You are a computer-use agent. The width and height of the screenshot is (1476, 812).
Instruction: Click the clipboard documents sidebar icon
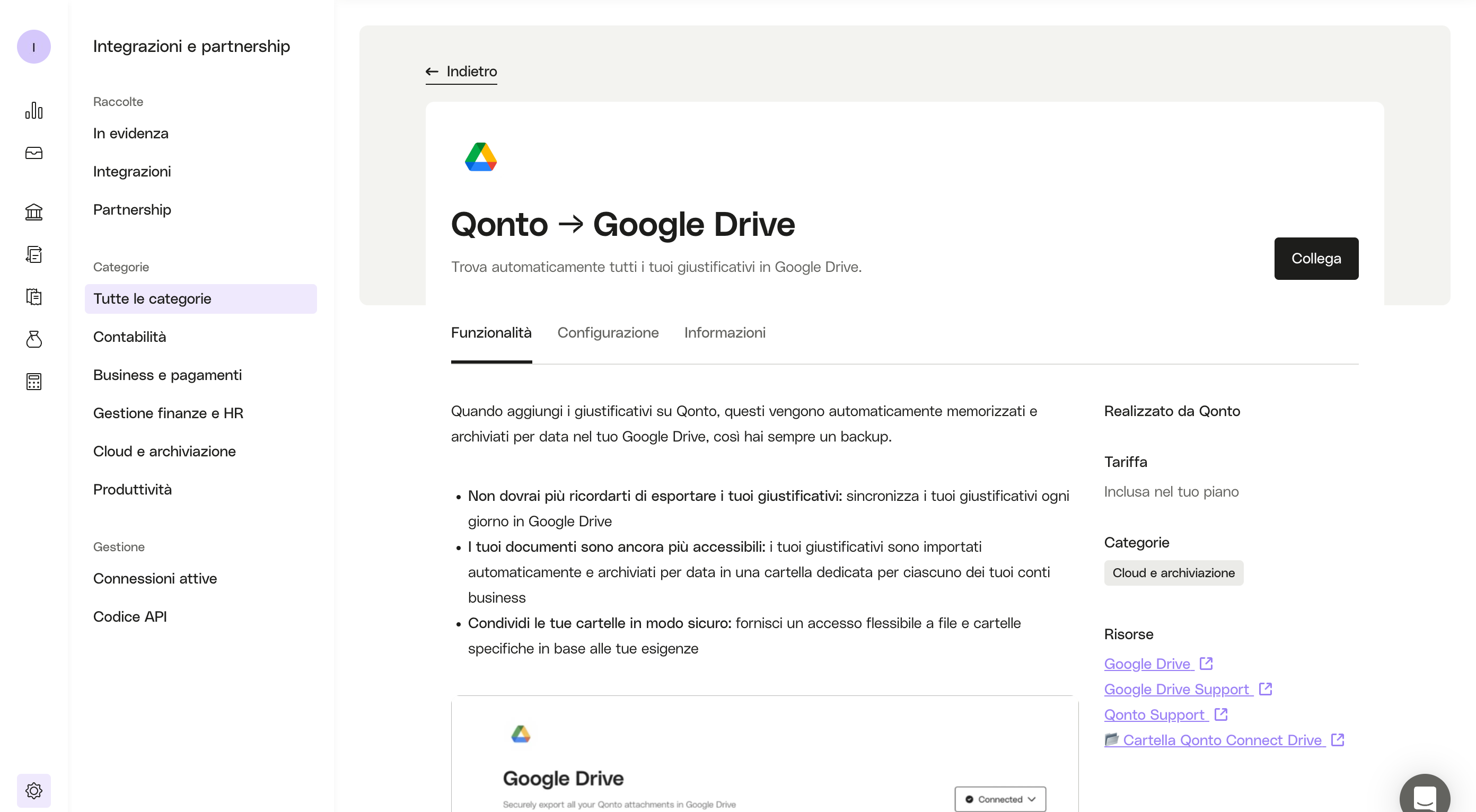(x=34, y=297)
